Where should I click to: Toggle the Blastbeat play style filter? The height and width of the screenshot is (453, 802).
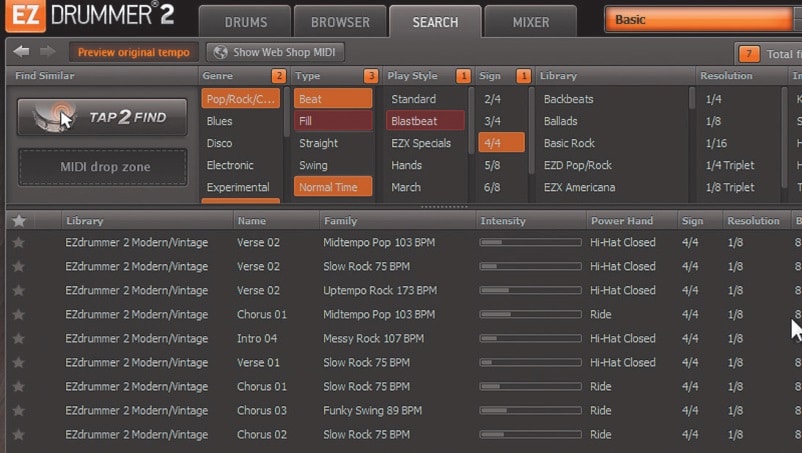[x=425, y=121]
